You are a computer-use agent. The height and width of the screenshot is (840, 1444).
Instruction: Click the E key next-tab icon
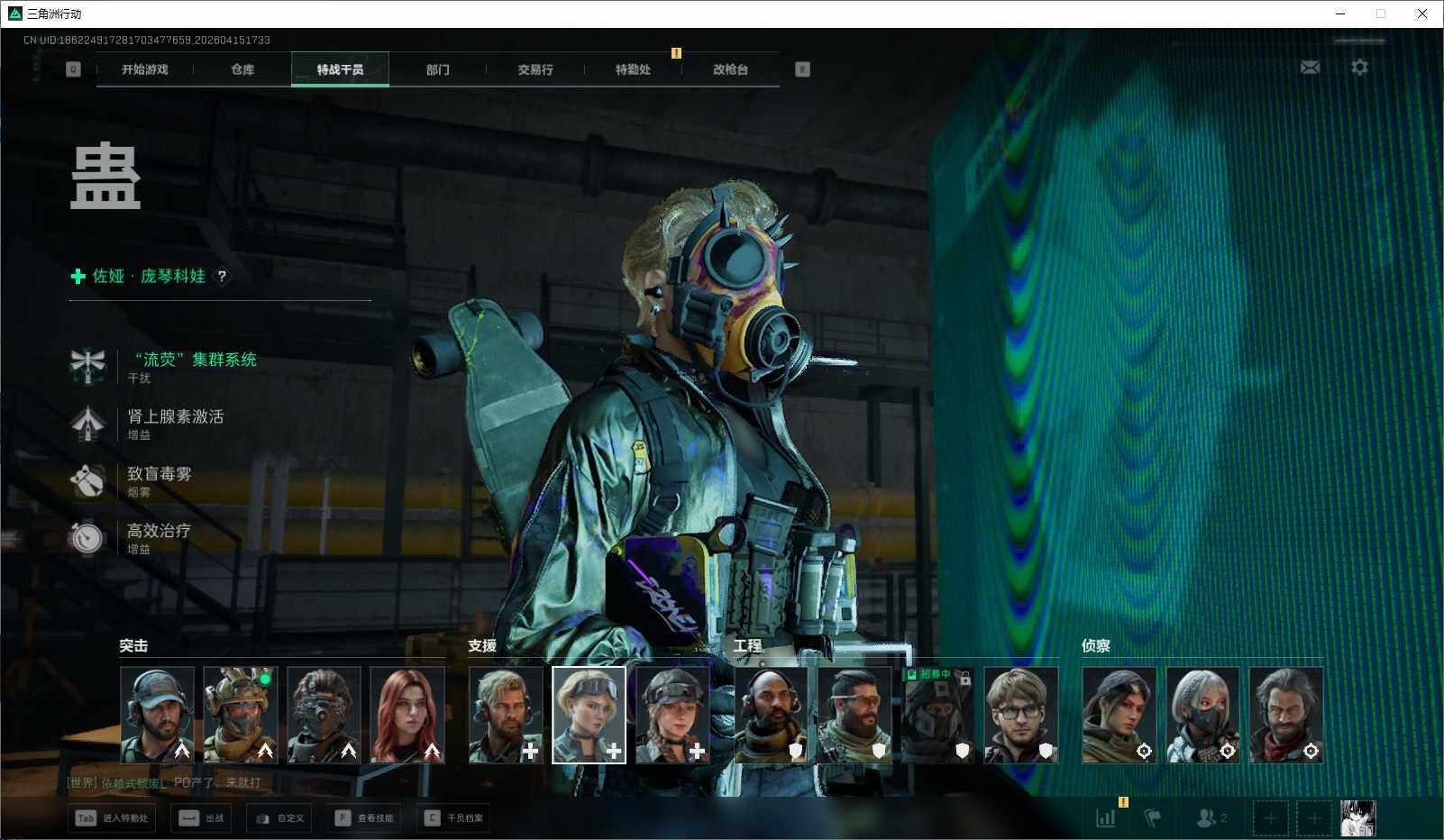(802, 69)
